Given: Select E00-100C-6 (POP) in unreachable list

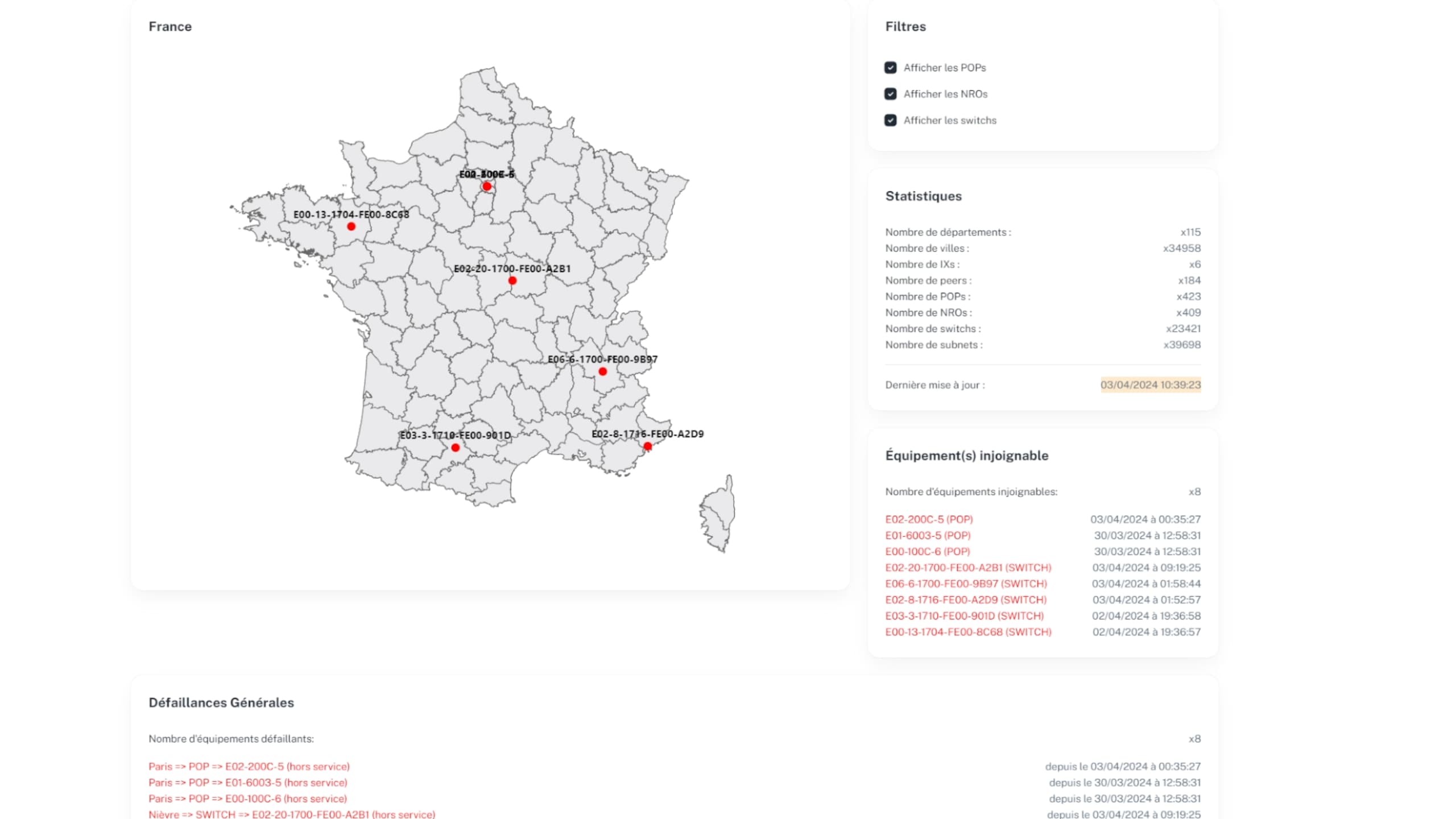Looking at the screenshot, I should coord(928,551).
